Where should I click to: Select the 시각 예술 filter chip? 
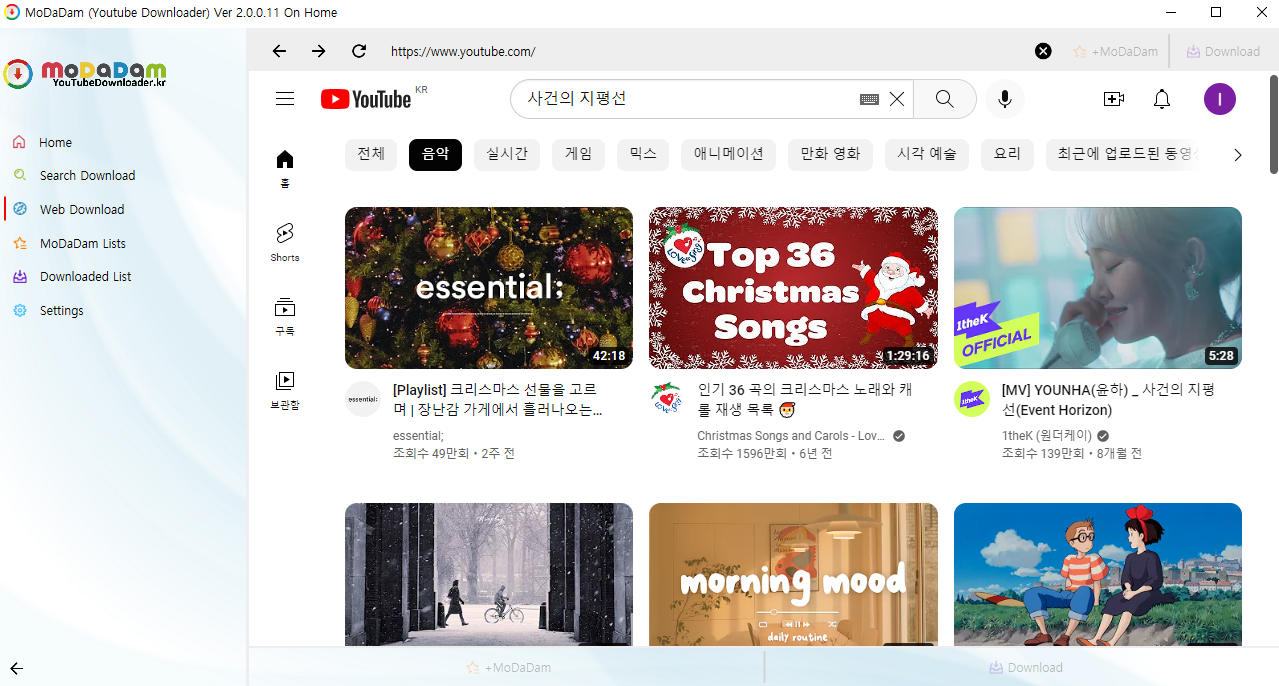926,155
